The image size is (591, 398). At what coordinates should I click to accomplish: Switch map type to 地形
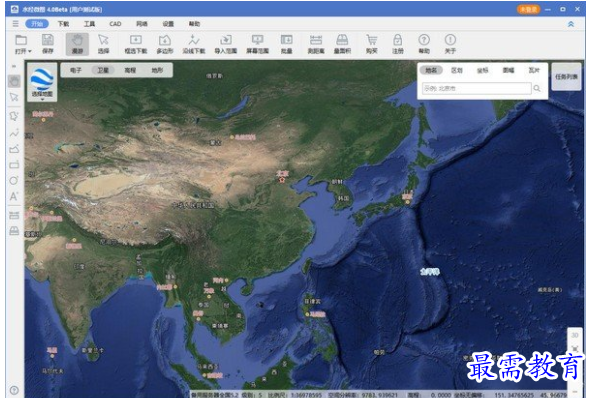tap(157, 70)
